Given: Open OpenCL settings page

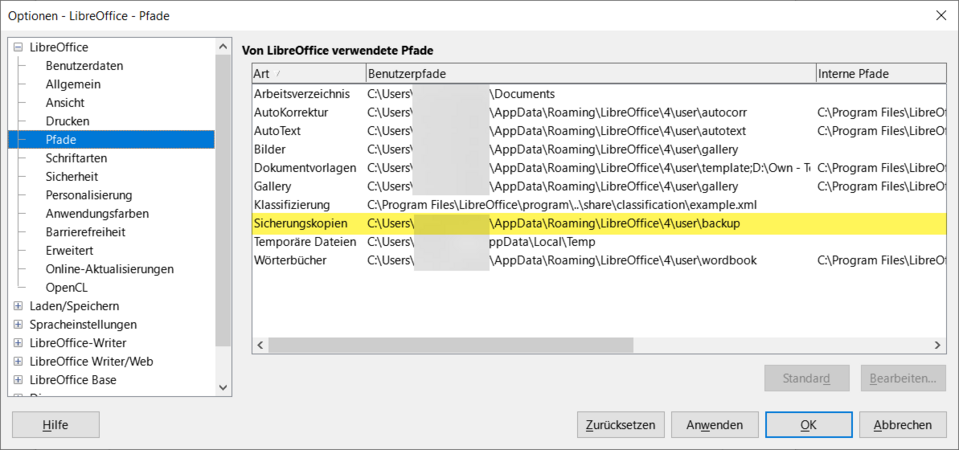Looking at the screenshot, I should click(67, 287).
